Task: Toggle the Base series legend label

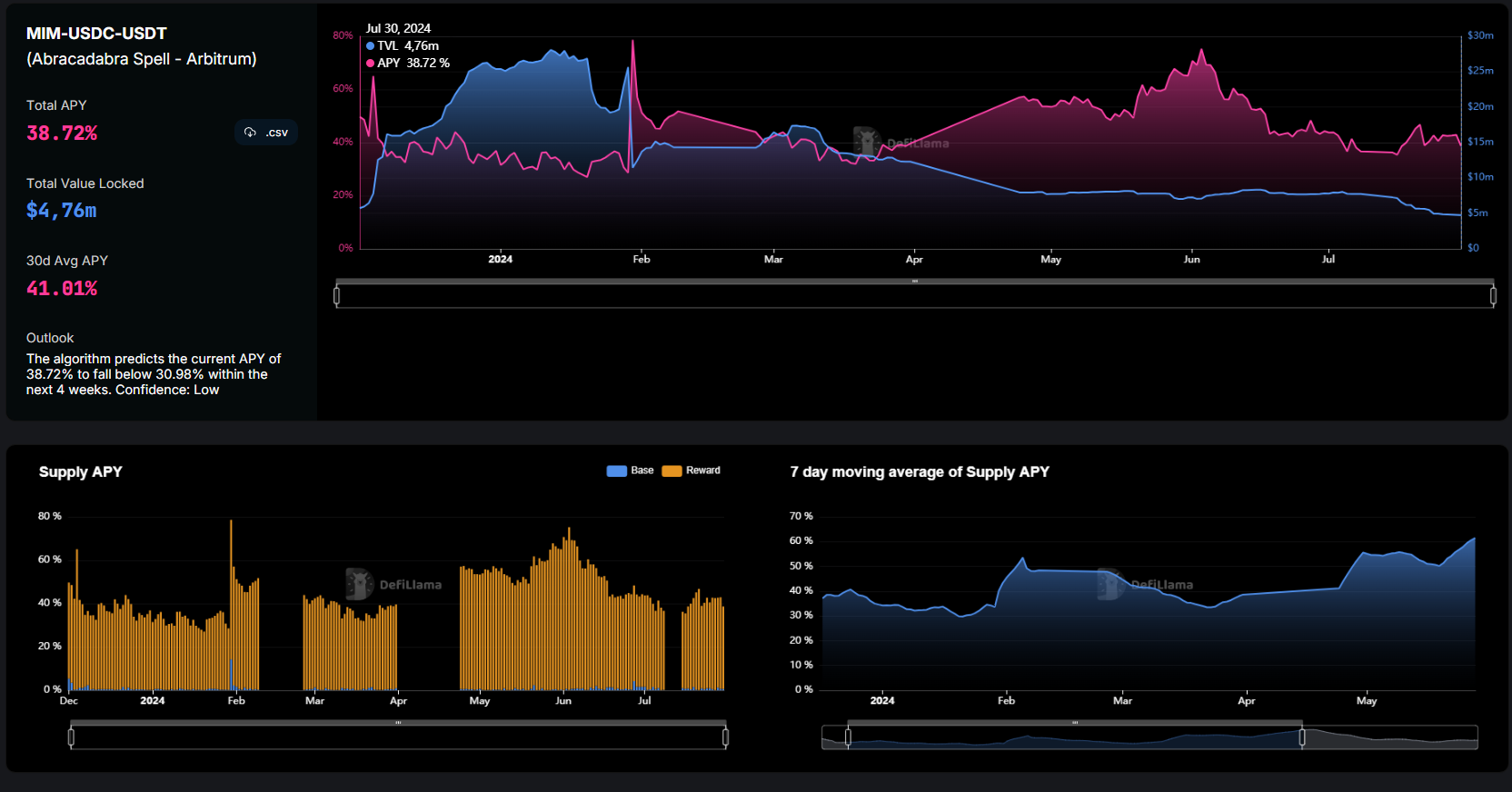Action: [642, 470]
